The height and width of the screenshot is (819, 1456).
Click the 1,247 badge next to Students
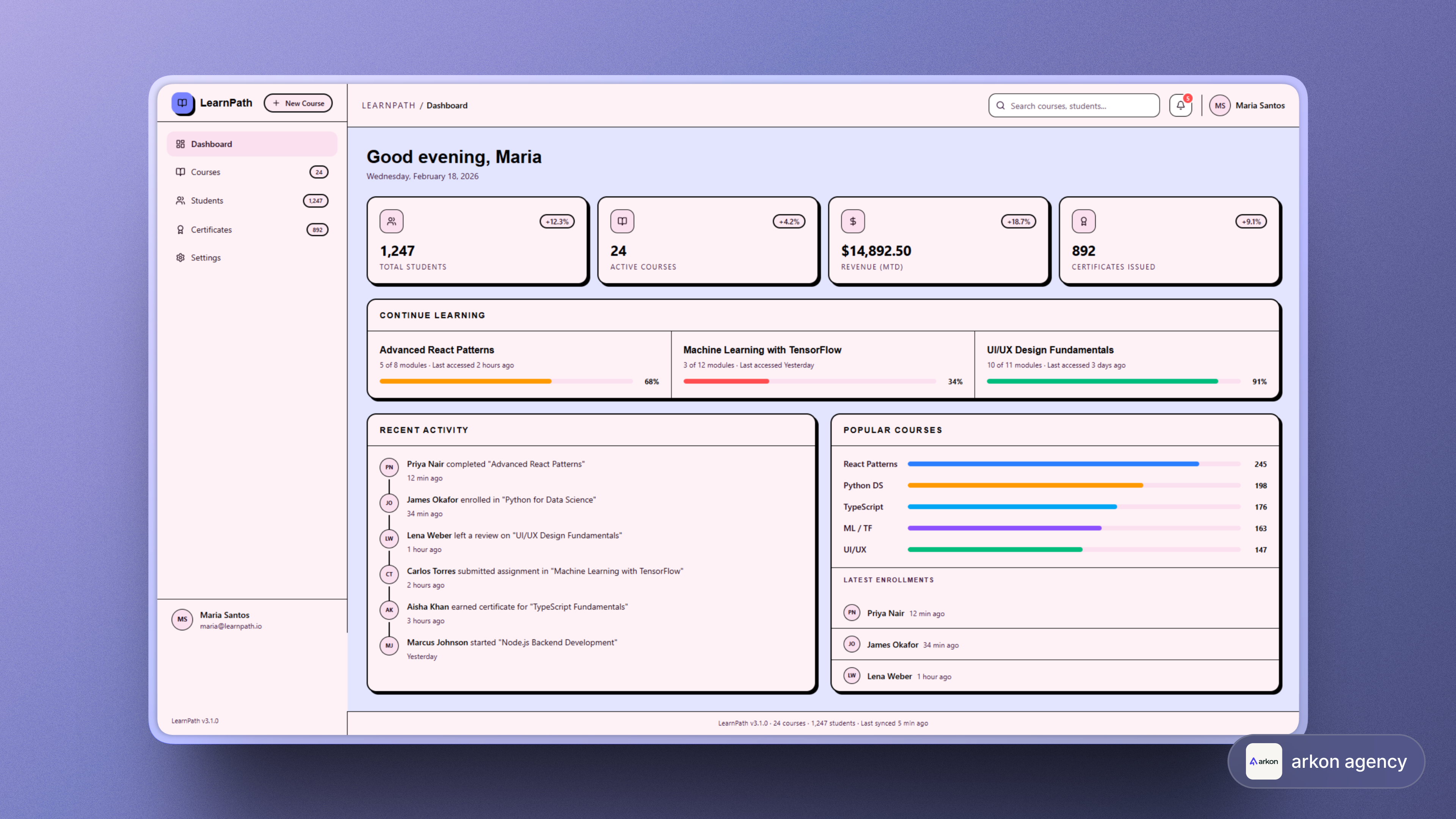pos(315,201)
